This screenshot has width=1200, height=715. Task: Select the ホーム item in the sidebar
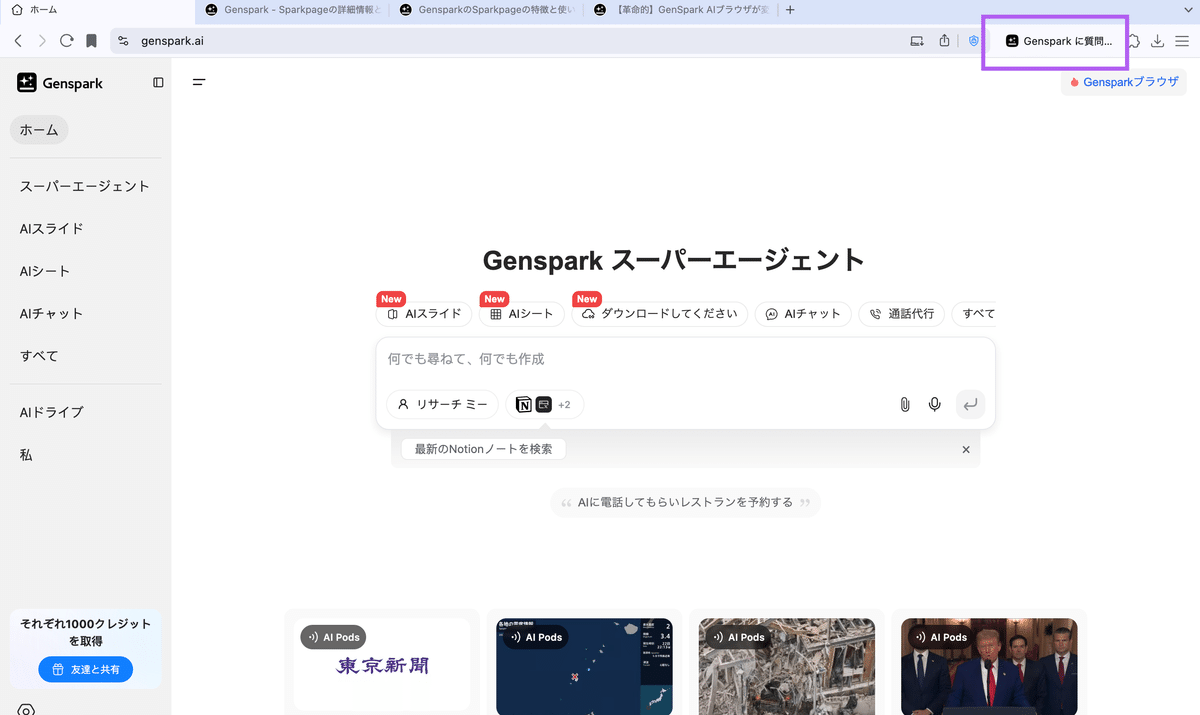click(38, 129)
